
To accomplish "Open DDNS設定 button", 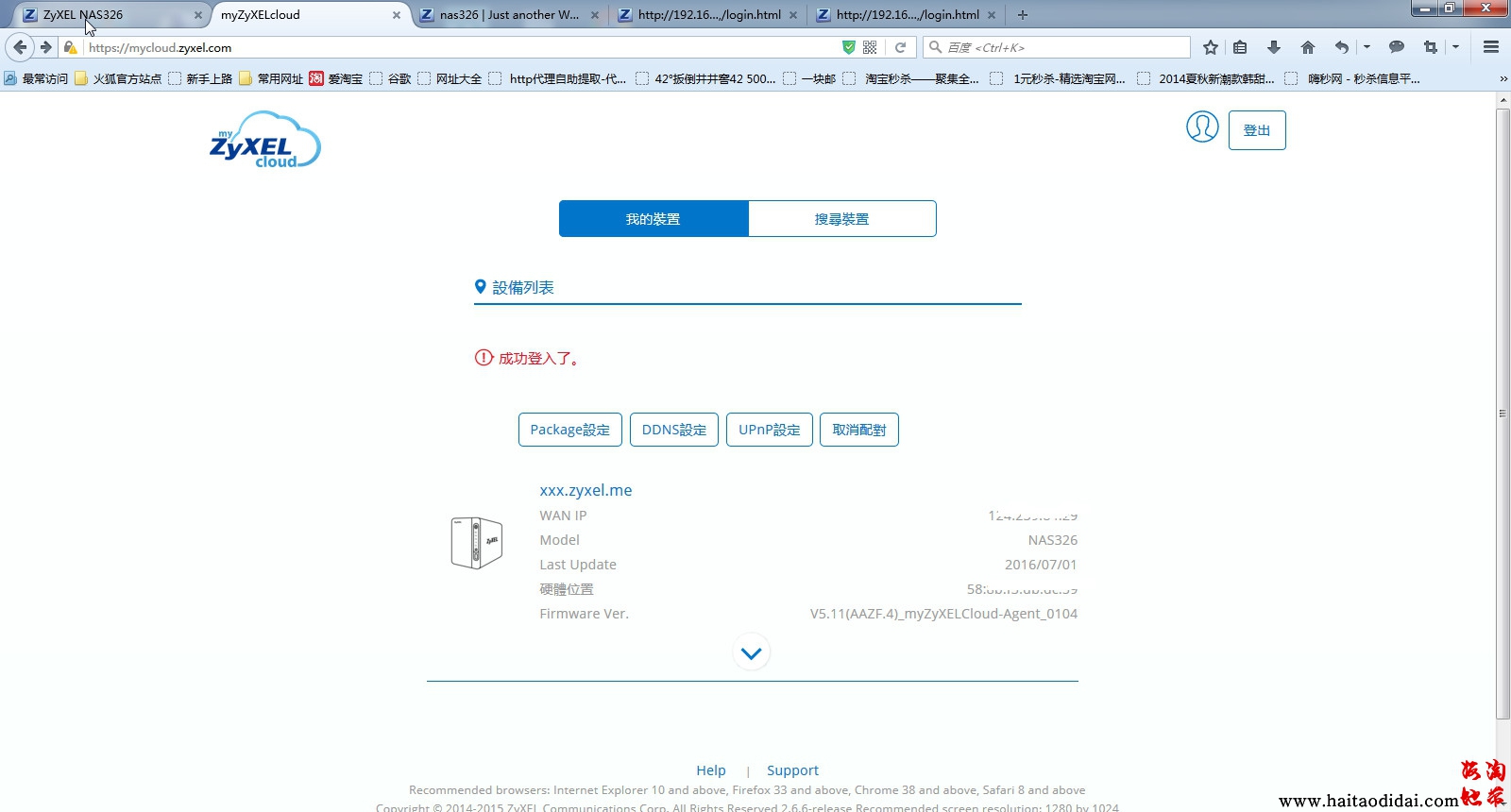I will (674, 430).
